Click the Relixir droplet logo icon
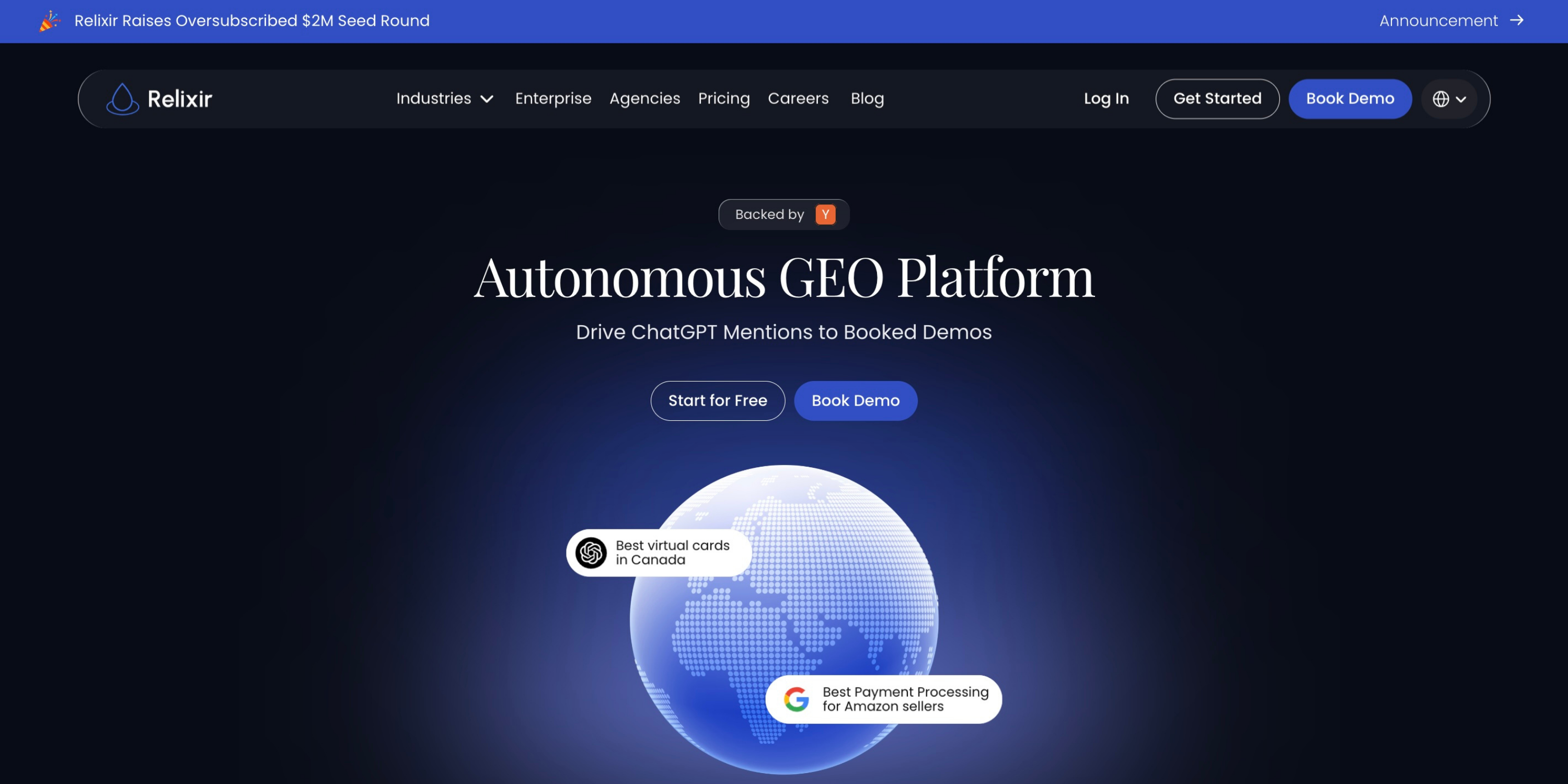Image resolution: width=1568 pixels, height=784 pixels. pos(122,99)
